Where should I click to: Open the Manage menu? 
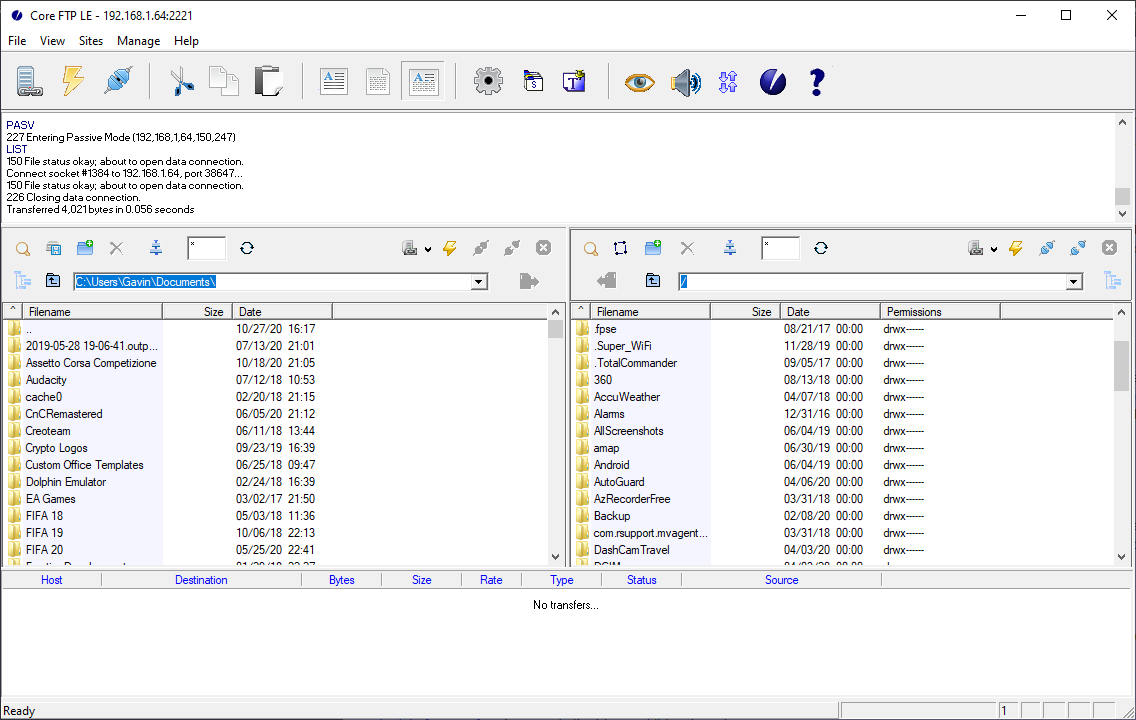pos(138,41)
